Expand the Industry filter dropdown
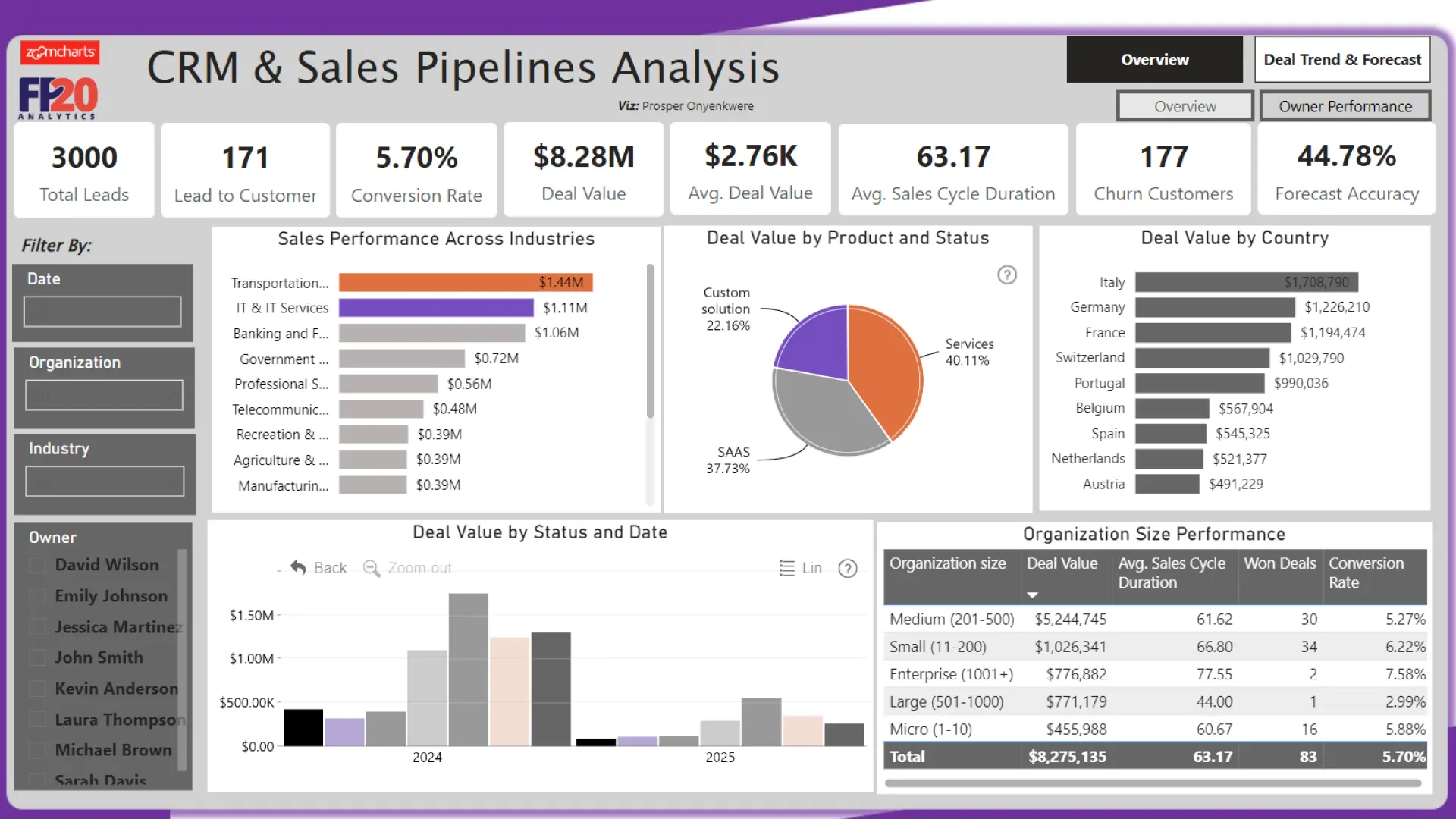The width and height of the screenshot is (1456, 819). pyautogui.click(x=105, y=482)
